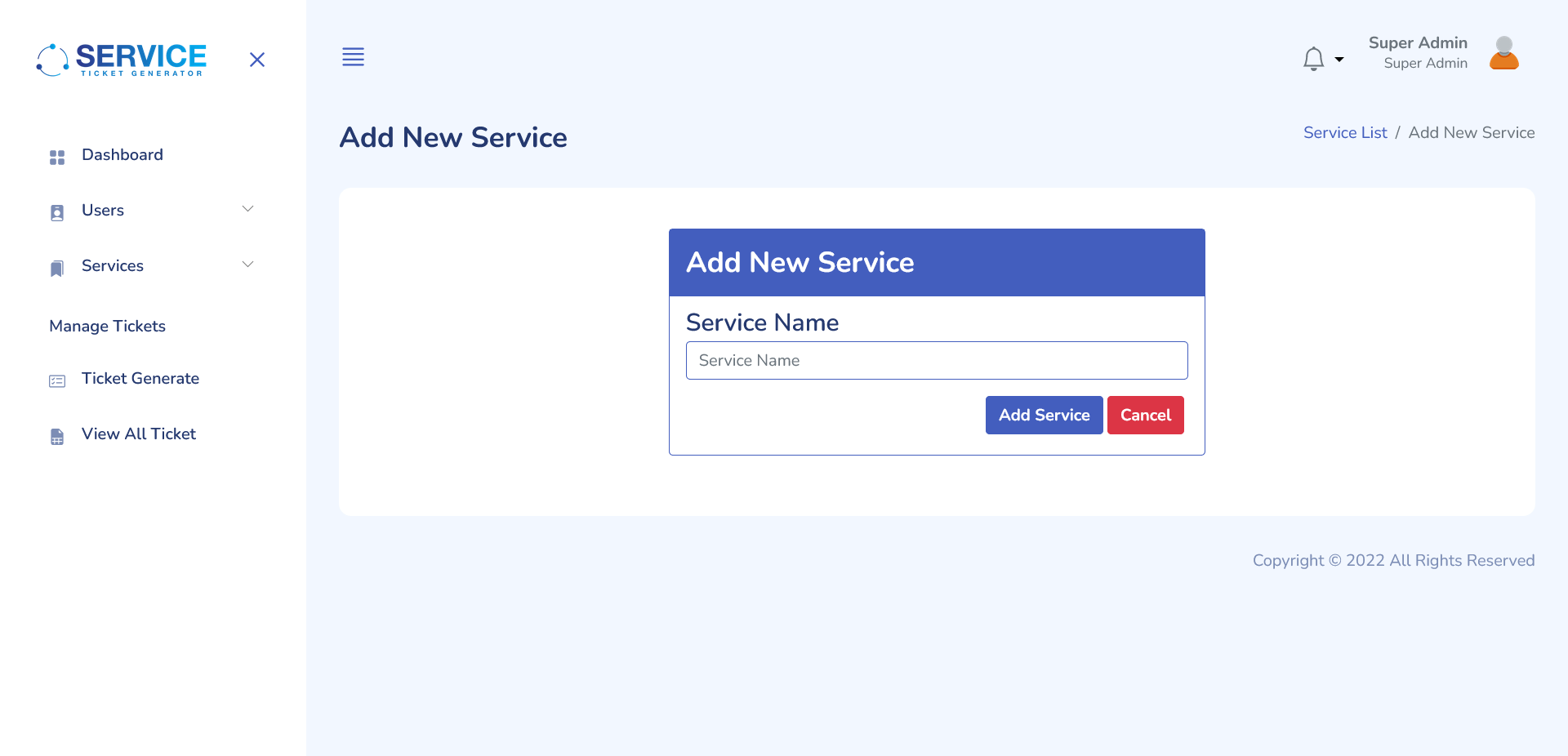The width and height of the screenshot is (1568, 756).
Task: Click the Add Service button
Action: tap(1044, 415)
